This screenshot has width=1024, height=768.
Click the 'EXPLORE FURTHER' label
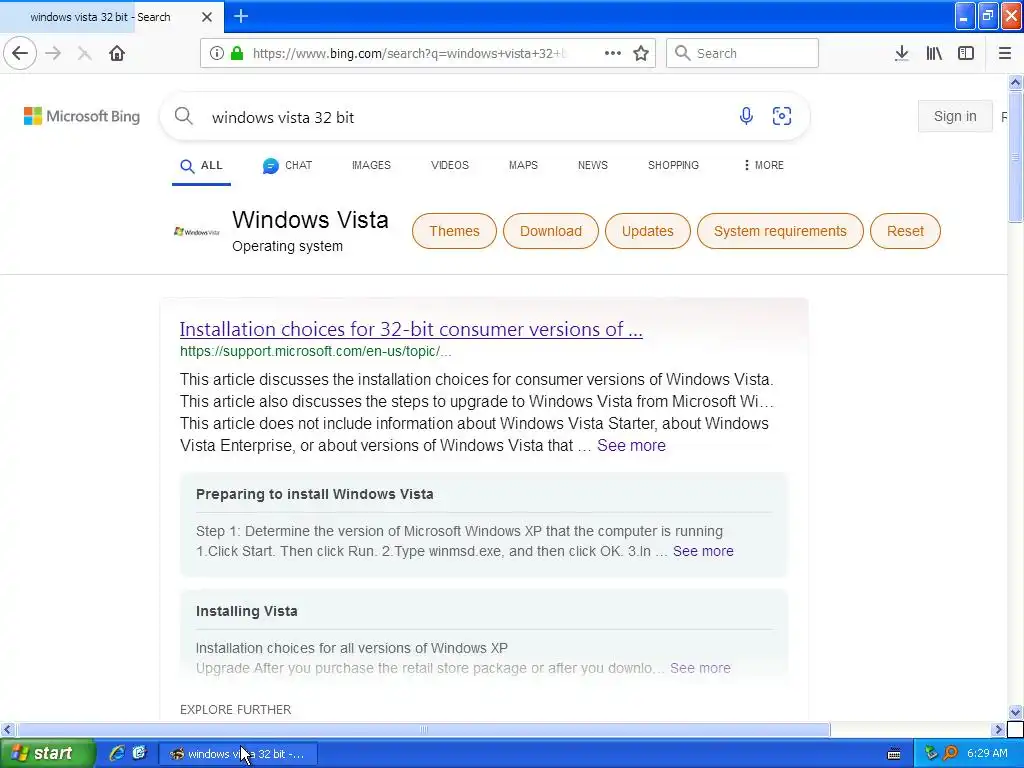coord(235,709)
